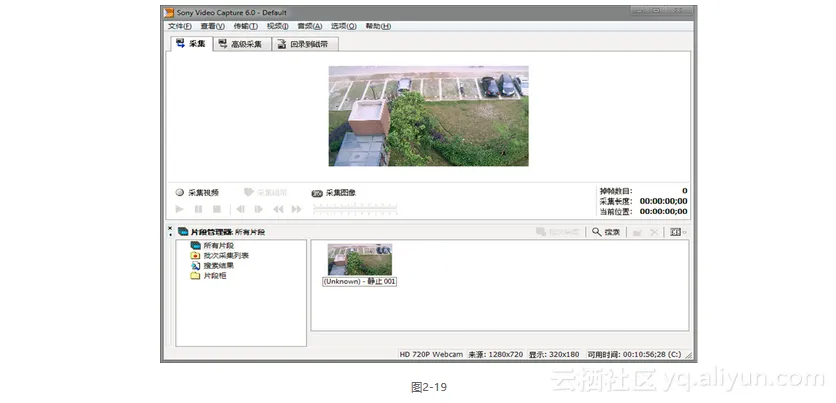Click the grayed-out edit clip icon
This screenshot has height=403, width=836.
(637, 232)
